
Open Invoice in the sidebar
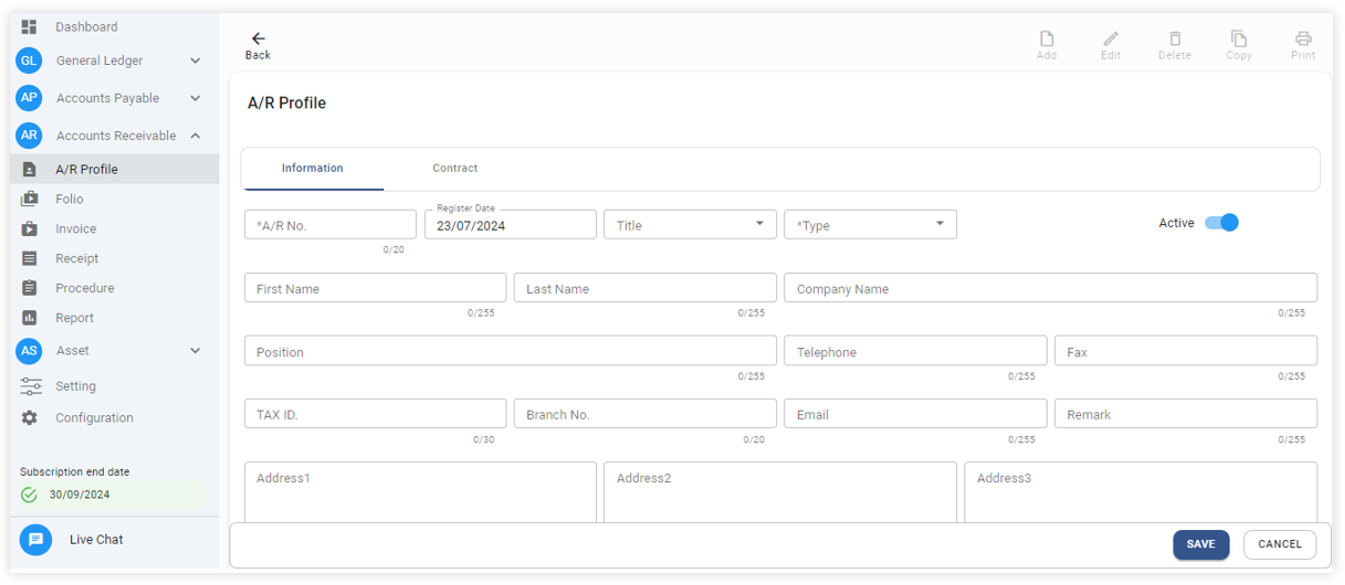pos(76,229)
